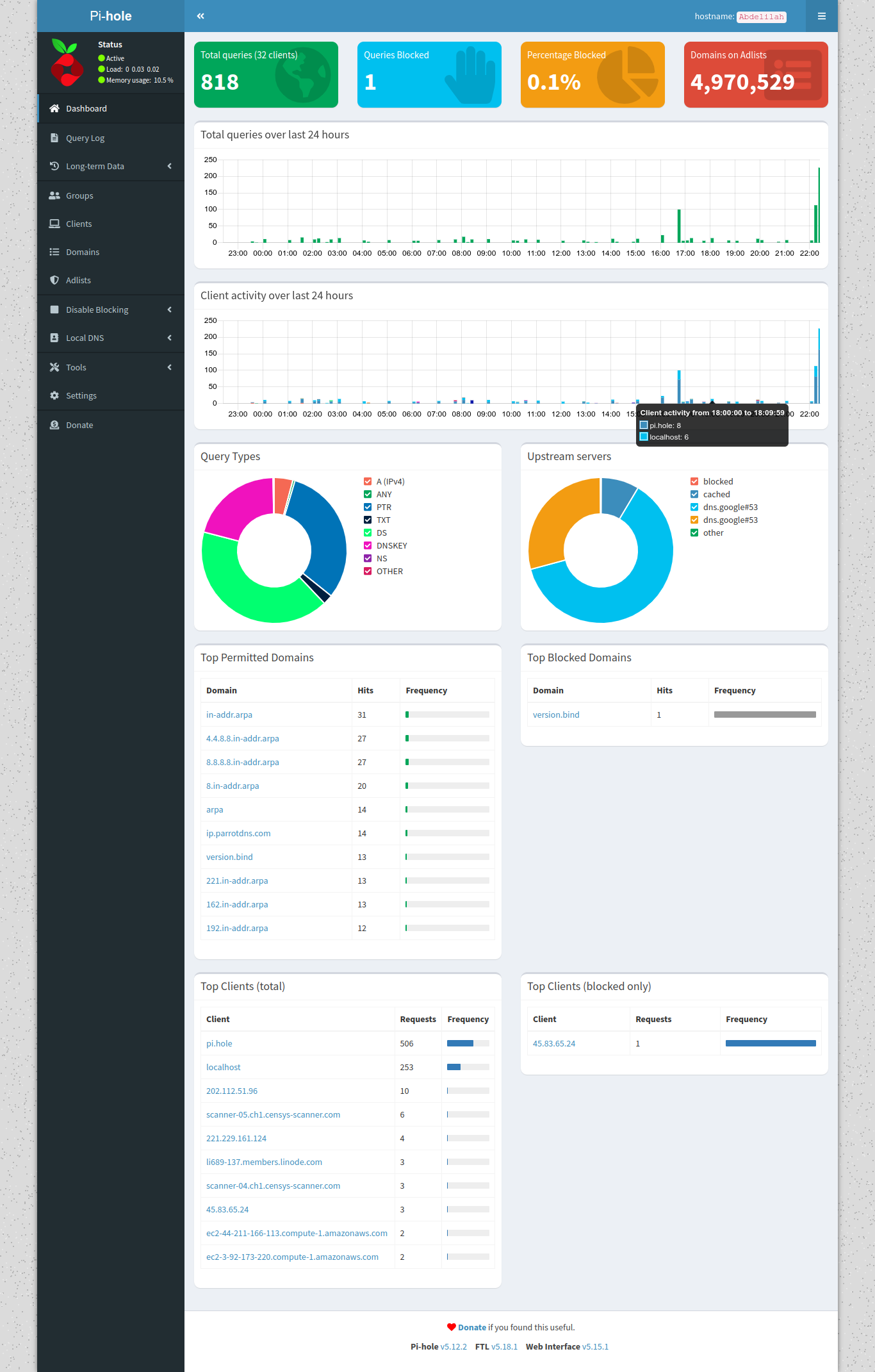Viewport: 875px width, 1372px height.
Task: Expand the Long-term Data submenu
Action: (x=169, y=166)
